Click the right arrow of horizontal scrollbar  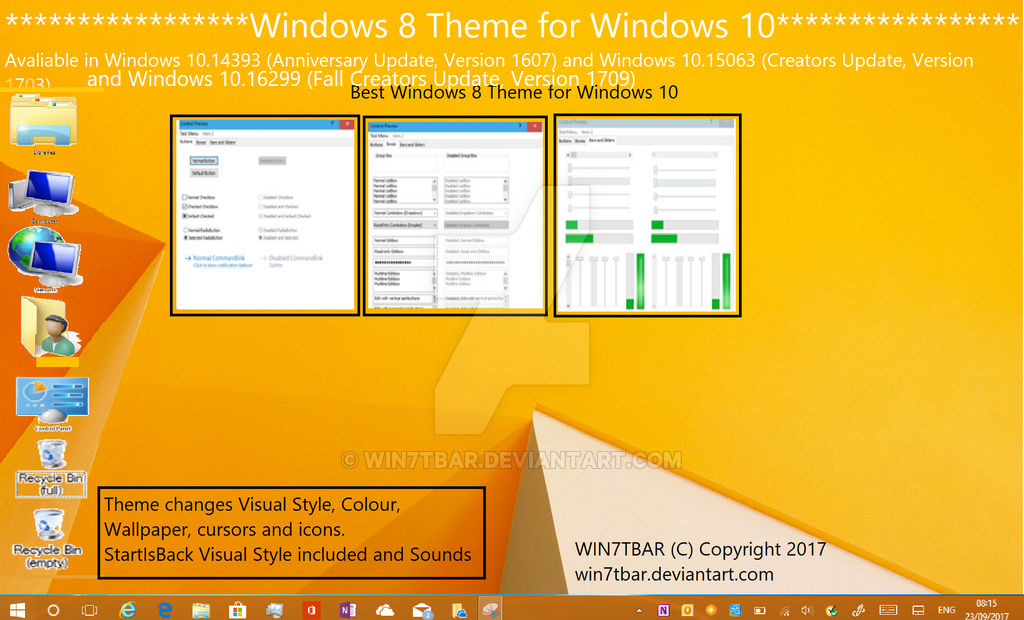(x=630, y=155)
